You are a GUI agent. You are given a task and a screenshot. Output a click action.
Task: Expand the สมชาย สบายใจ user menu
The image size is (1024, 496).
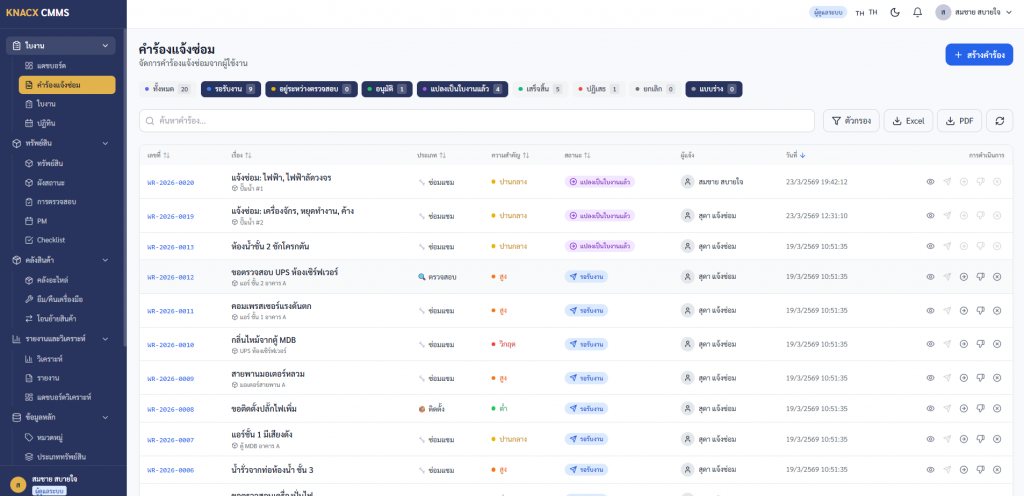(975, 12)
